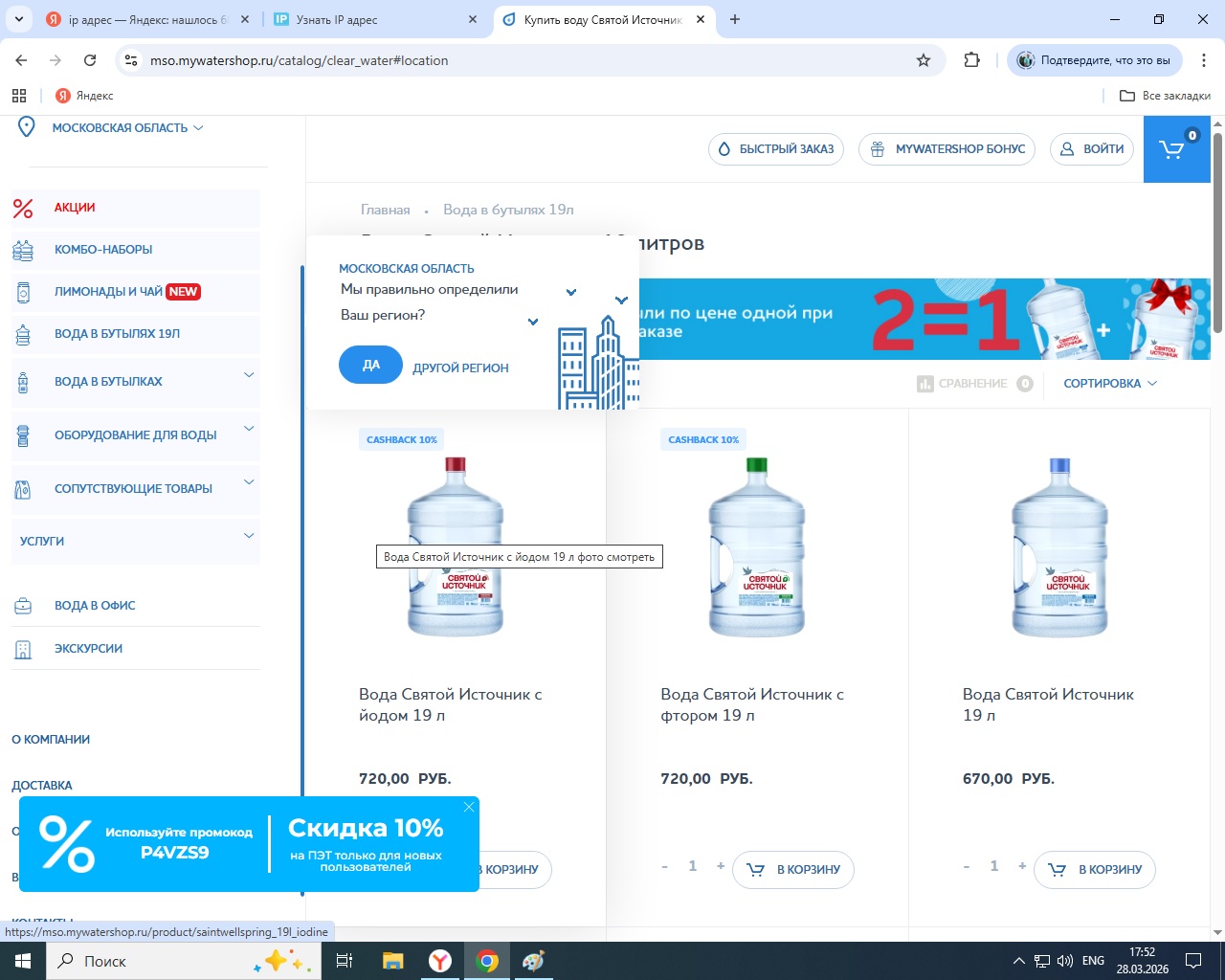Add Святой Источник 19 л to cart
This screenshot has width=1225, height=980.
(1095, 870)
